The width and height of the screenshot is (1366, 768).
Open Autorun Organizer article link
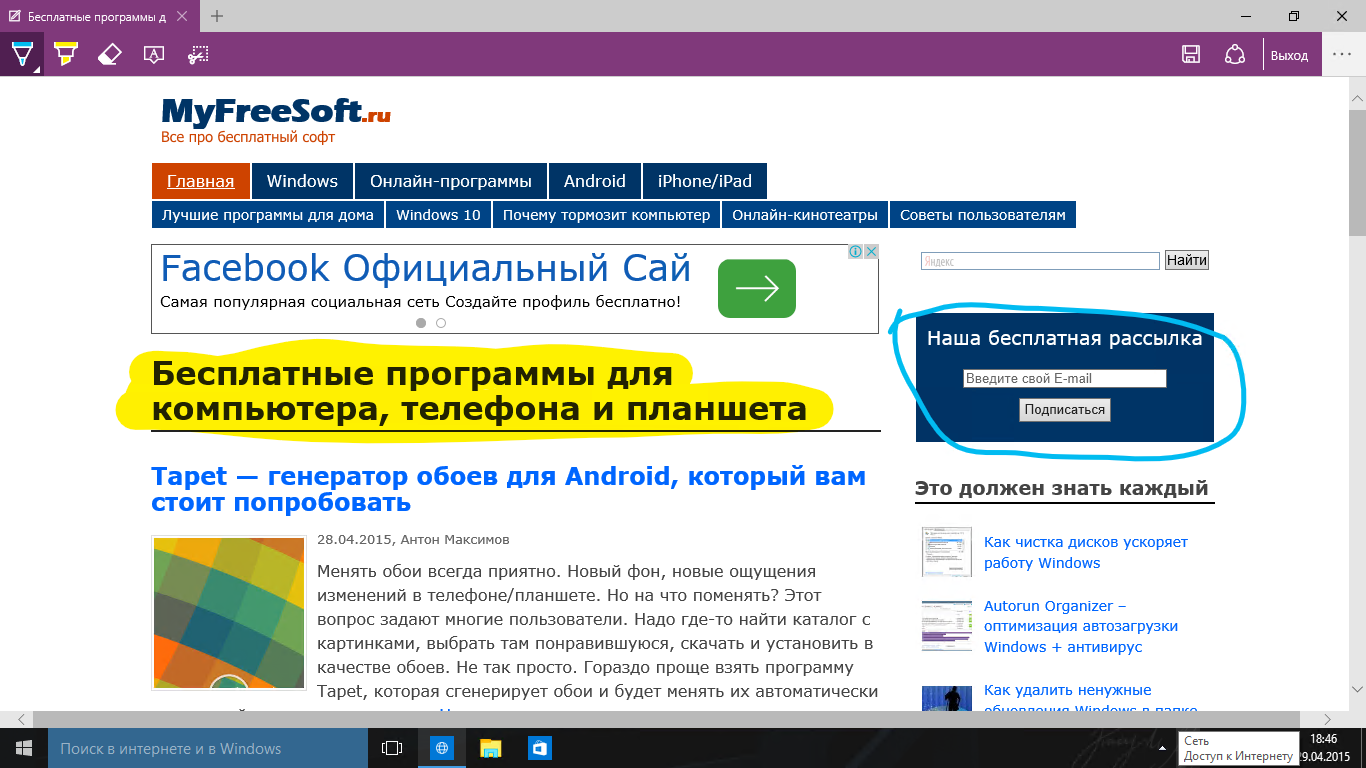(x=1081, y=626)
